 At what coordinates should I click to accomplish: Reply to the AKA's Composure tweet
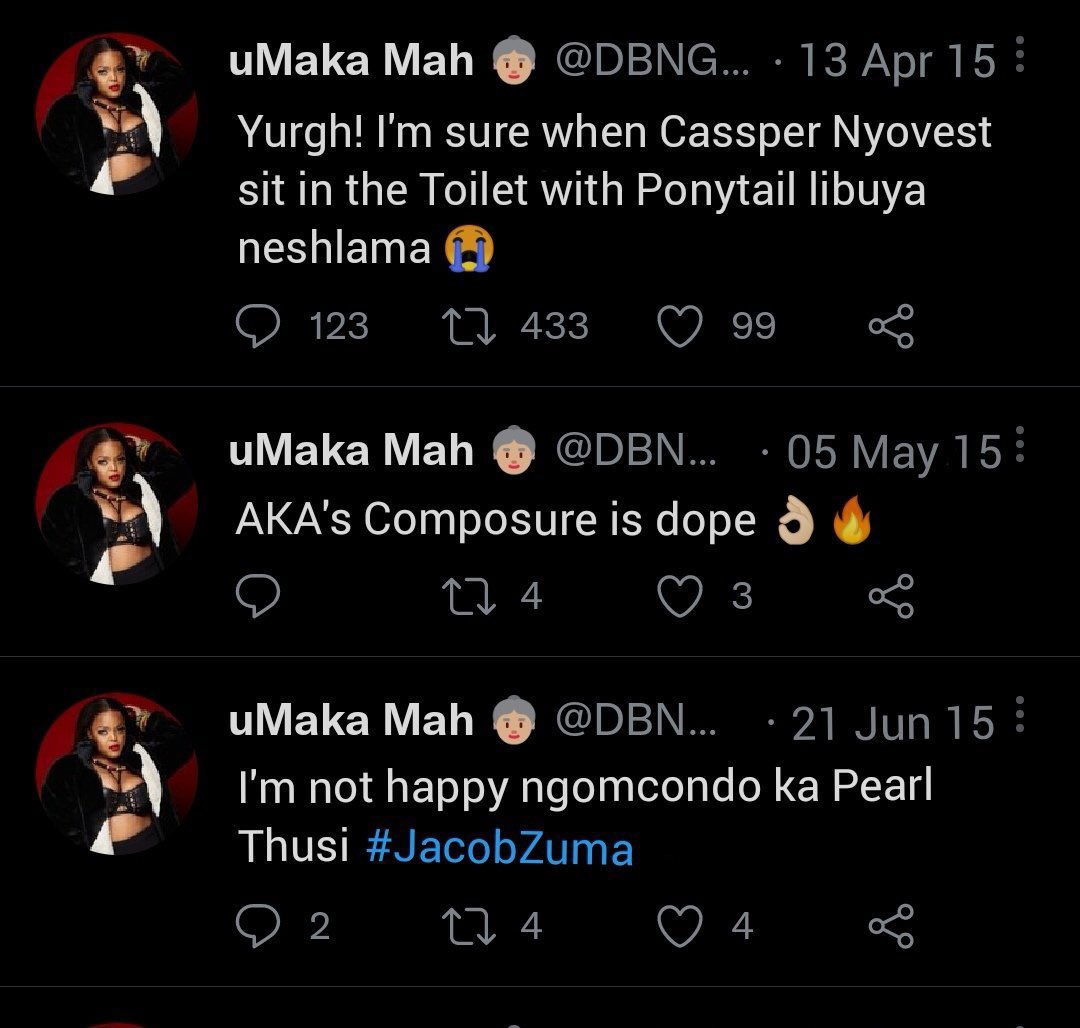[x=258, y=596]
